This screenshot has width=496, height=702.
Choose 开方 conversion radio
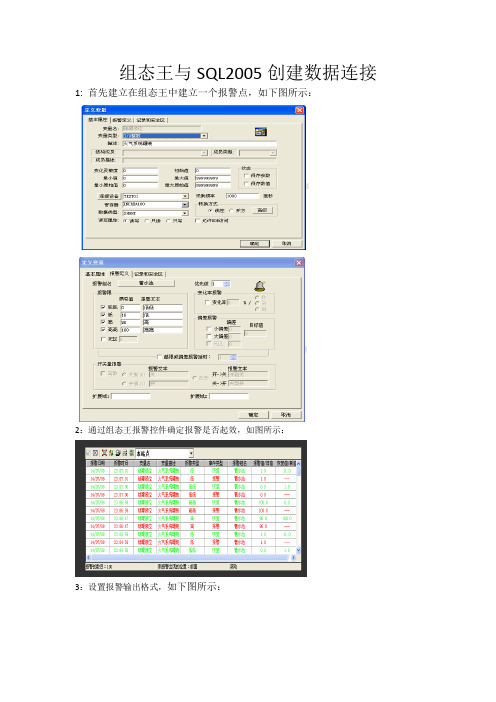pyautogui.click(x=231, y=210)
